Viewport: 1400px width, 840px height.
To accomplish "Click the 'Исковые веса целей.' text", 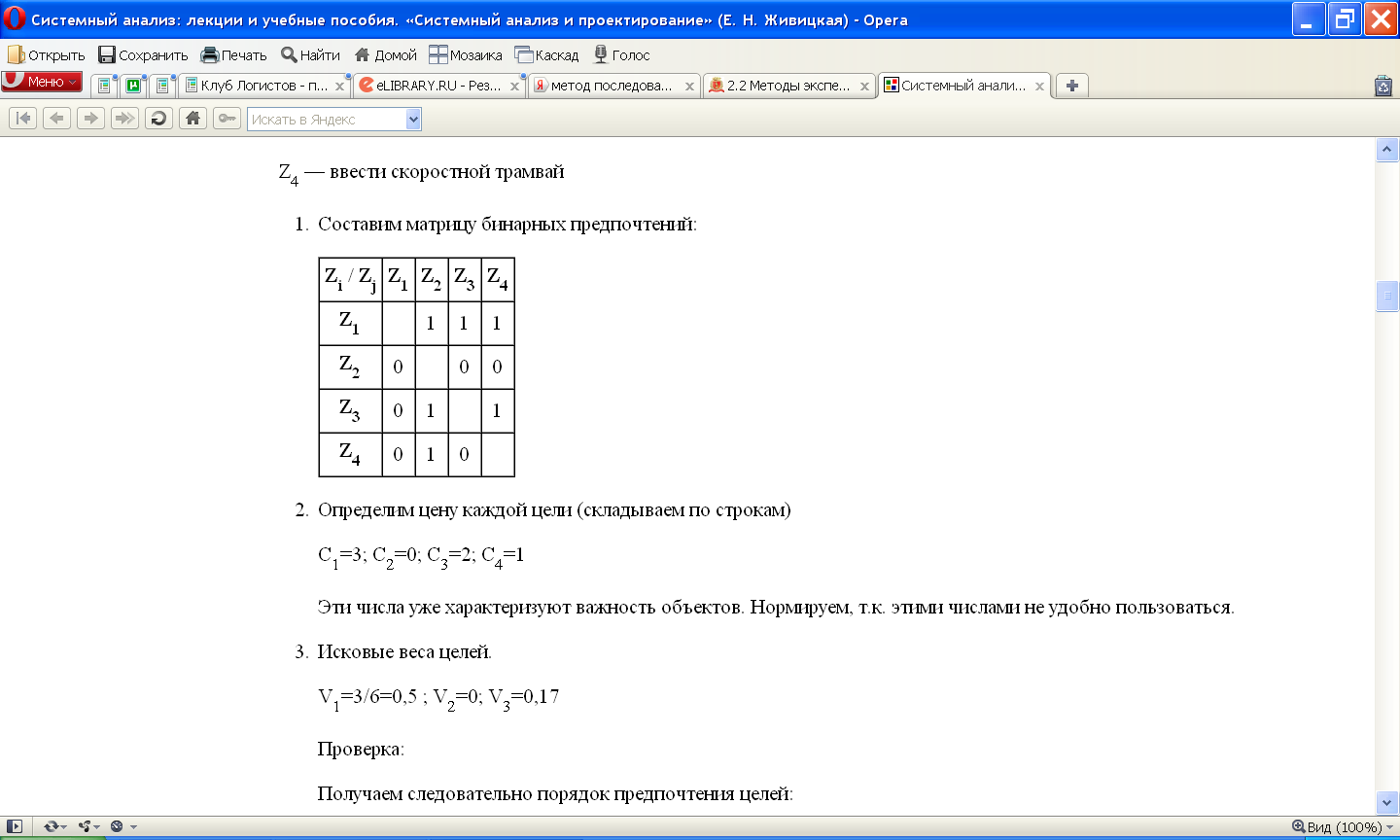I will (404, 651).
